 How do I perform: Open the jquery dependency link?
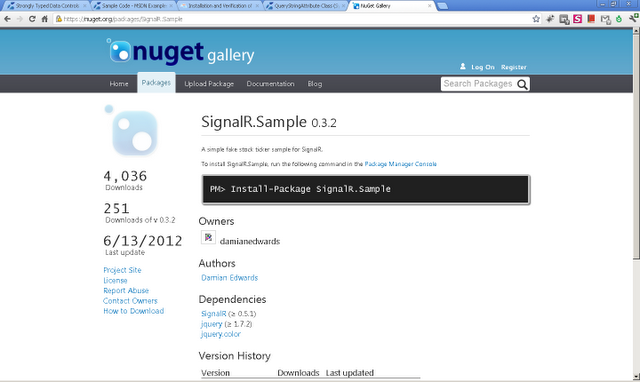(211, 324)
